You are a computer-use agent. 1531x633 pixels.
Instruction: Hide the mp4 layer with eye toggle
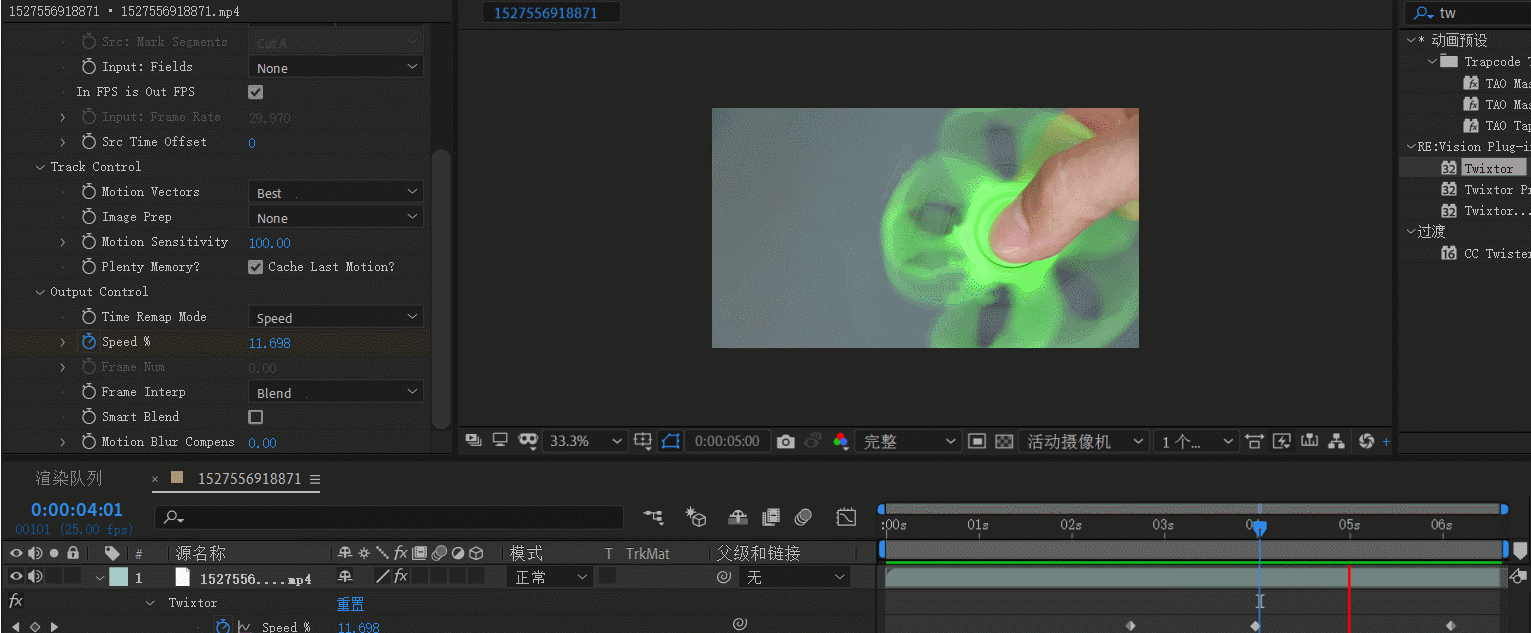[x=16, y=576]
